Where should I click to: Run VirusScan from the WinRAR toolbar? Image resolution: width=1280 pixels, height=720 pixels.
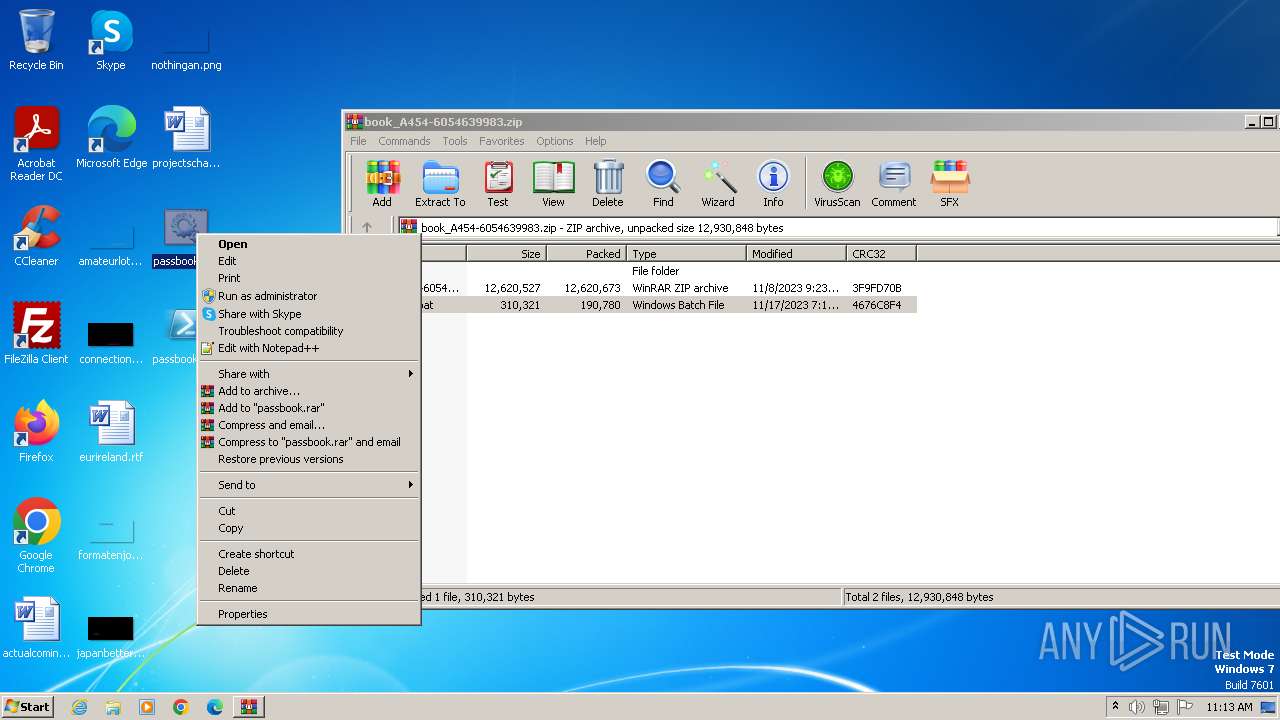coord(837,184)
